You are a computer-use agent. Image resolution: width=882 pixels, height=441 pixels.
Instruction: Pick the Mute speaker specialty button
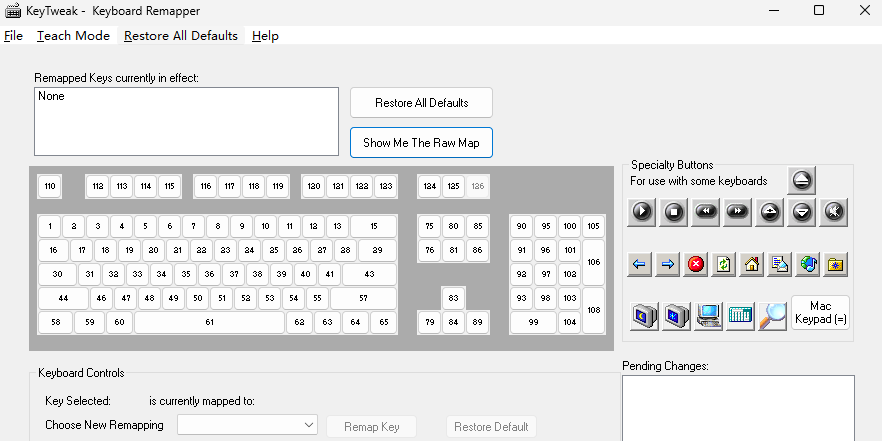(x=834, y=212)
